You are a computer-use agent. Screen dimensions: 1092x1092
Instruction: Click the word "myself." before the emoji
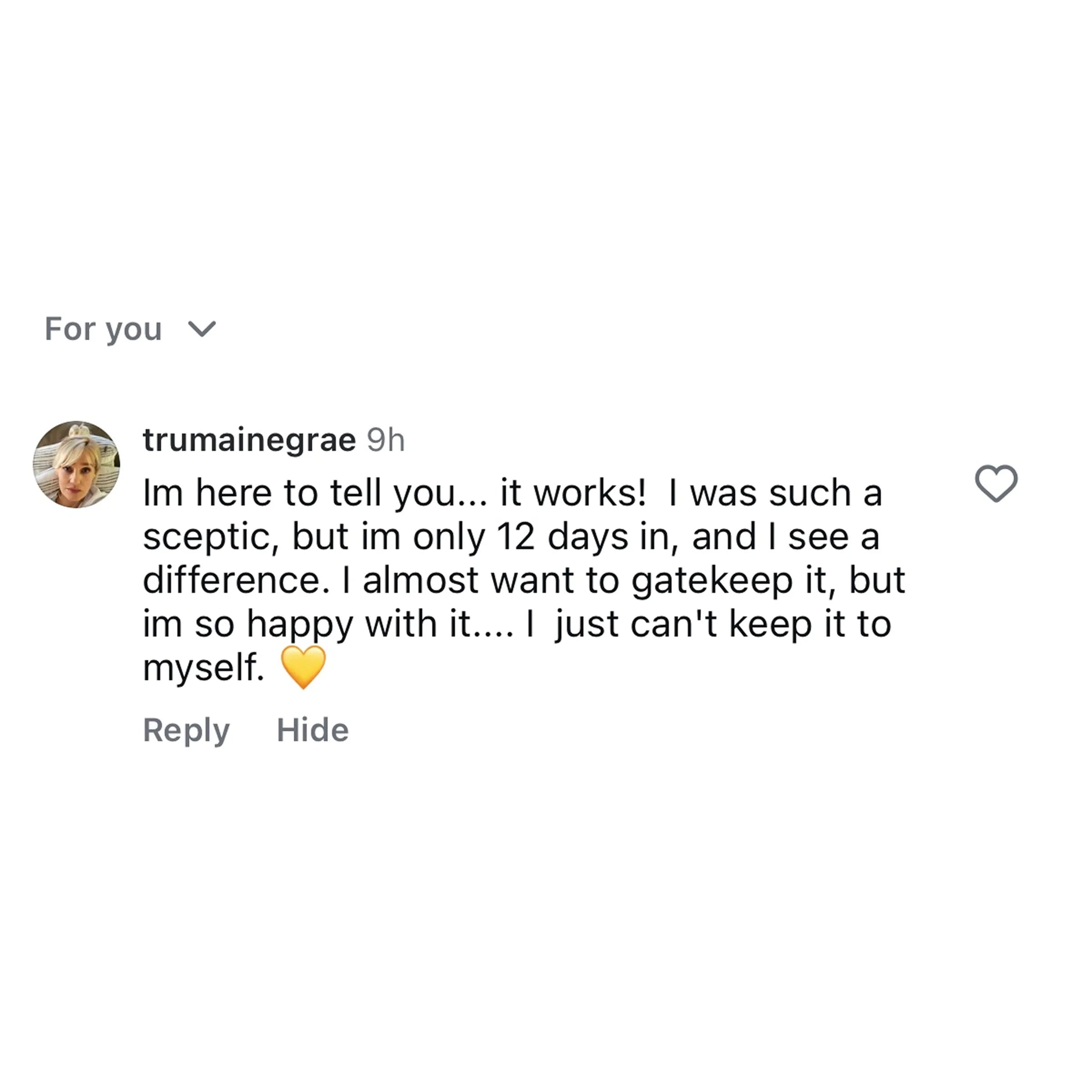(x=203, y=667)
